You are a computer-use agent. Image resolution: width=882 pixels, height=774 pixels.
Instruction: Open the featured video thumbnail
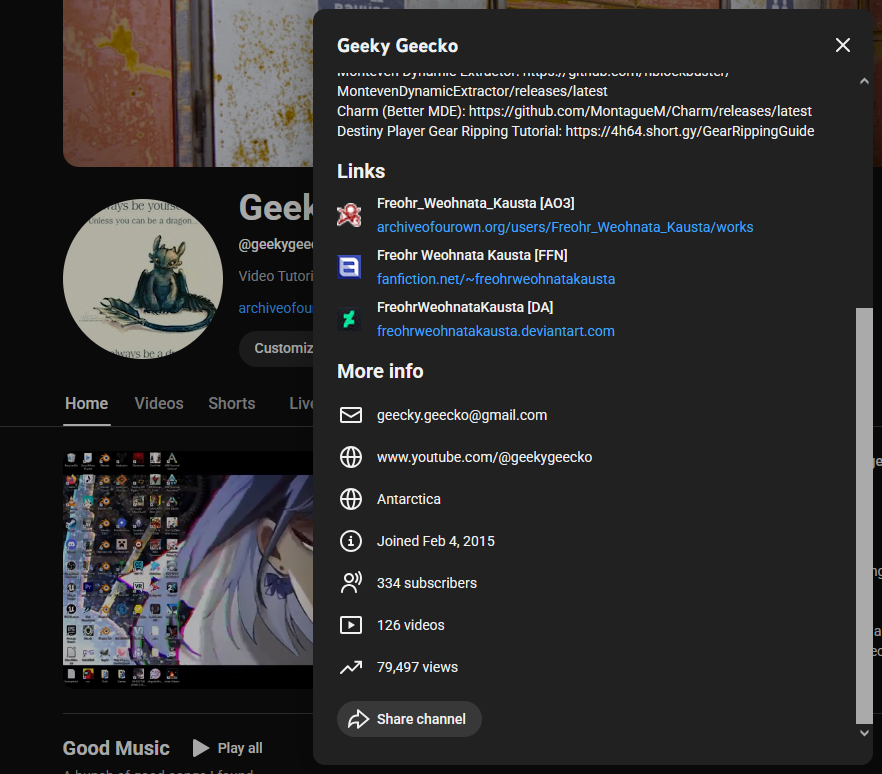tap(188, 569)
